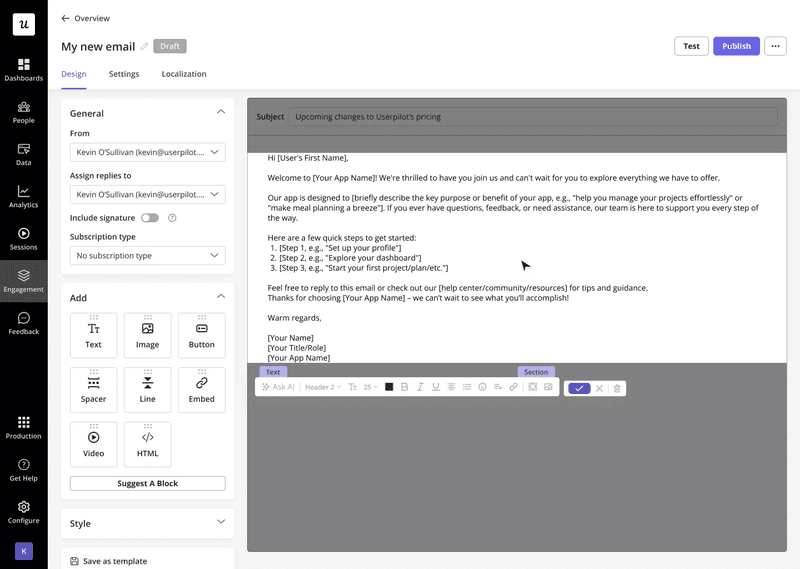
Task: Click the insert link icon in toolbar
Action: [x=513, y=387]
